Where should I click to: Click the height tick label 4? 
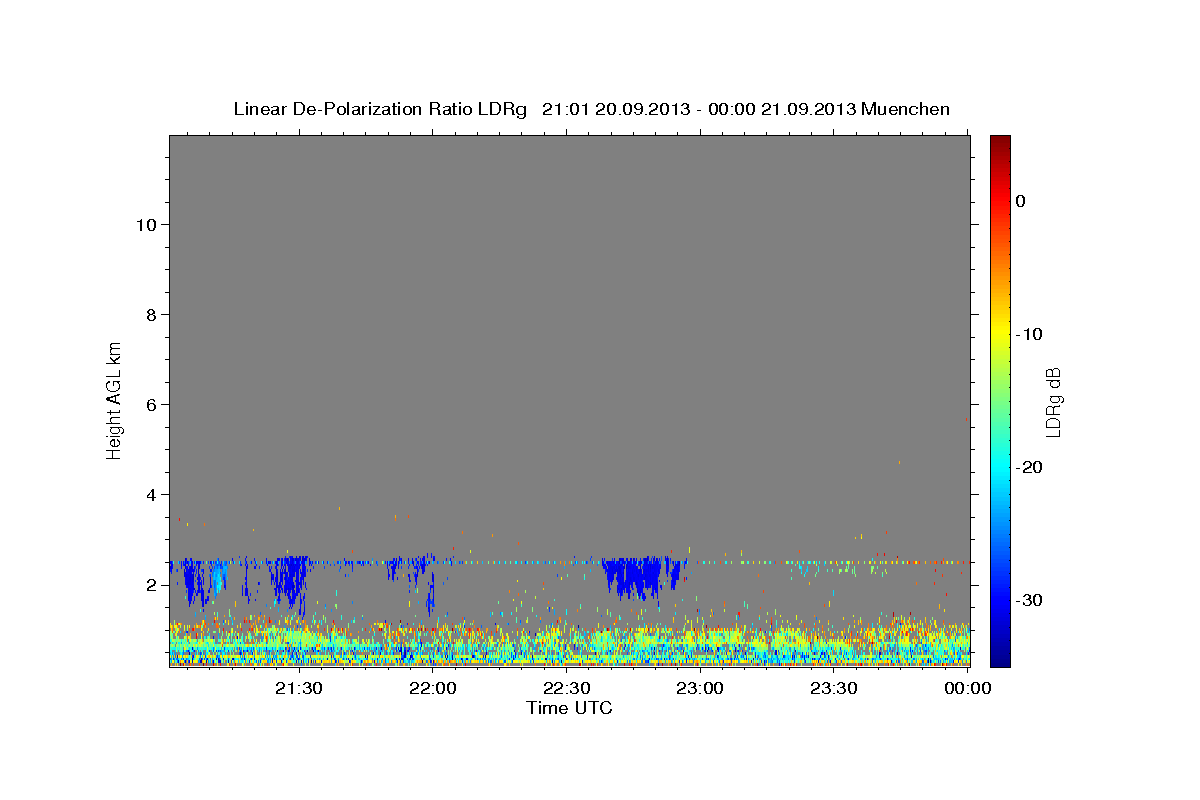(x=152, y=494)
